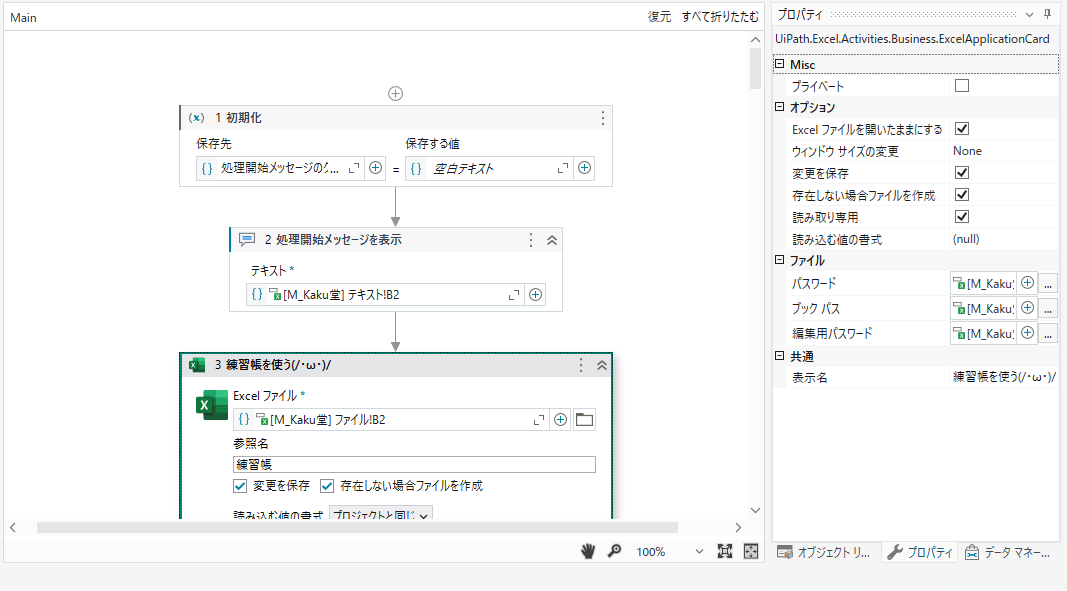Click the vertical scrollbar up arrow
Image resolution: width=1067 pixels, height=591 pixels.
tap(755, 39)
